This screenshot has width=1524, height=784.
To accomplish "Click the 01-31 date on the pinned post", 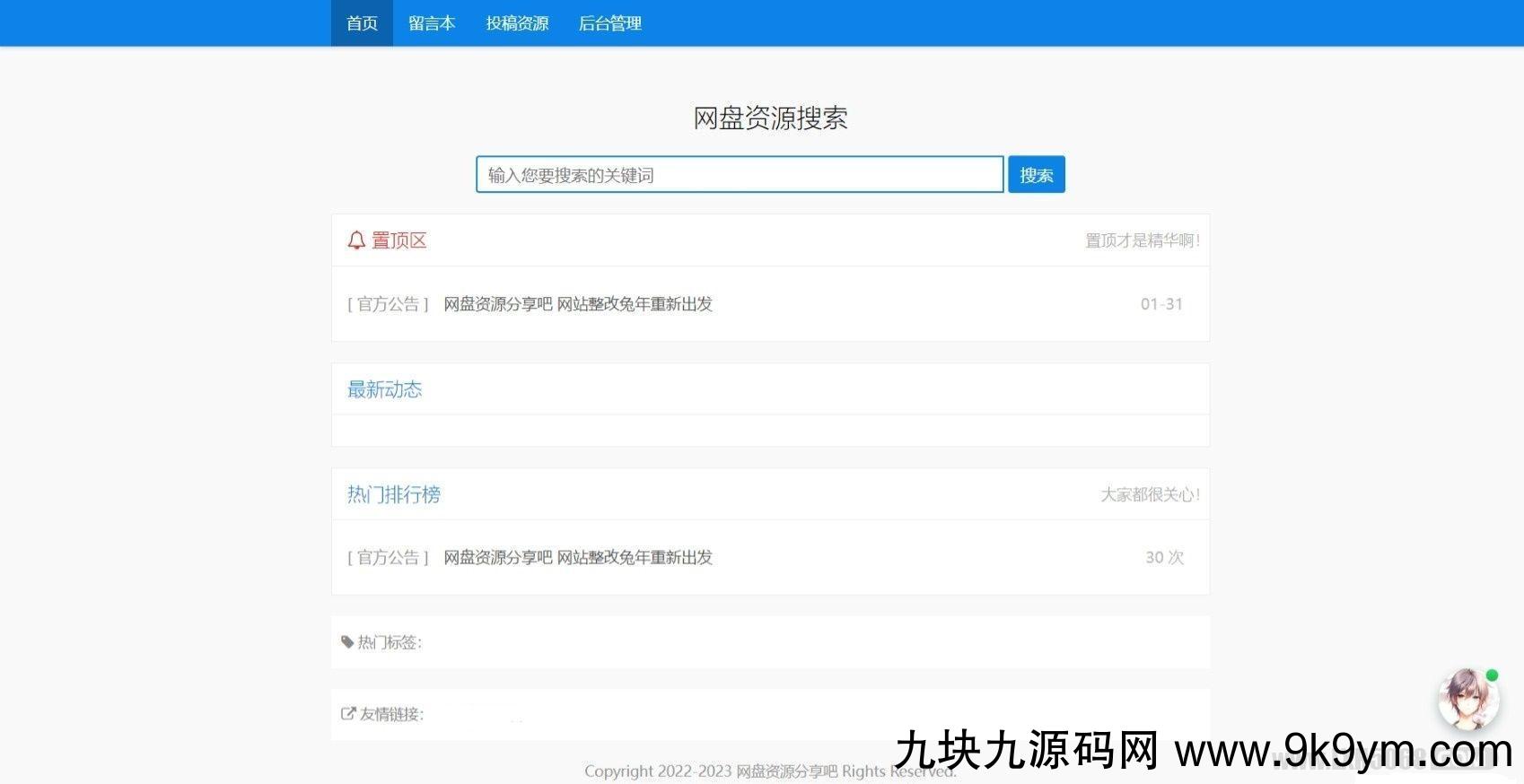I will click(1161, 304).
